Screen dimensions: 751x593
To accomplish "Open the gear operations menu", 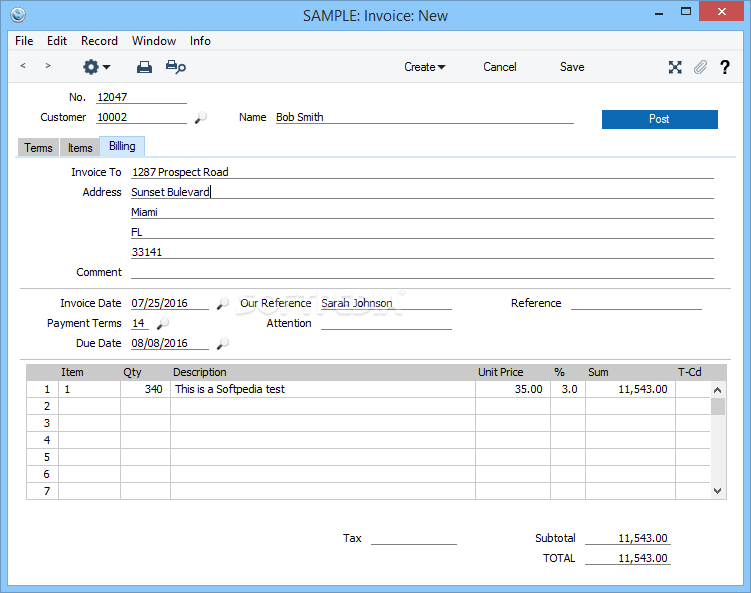I will tap(96, 67).
